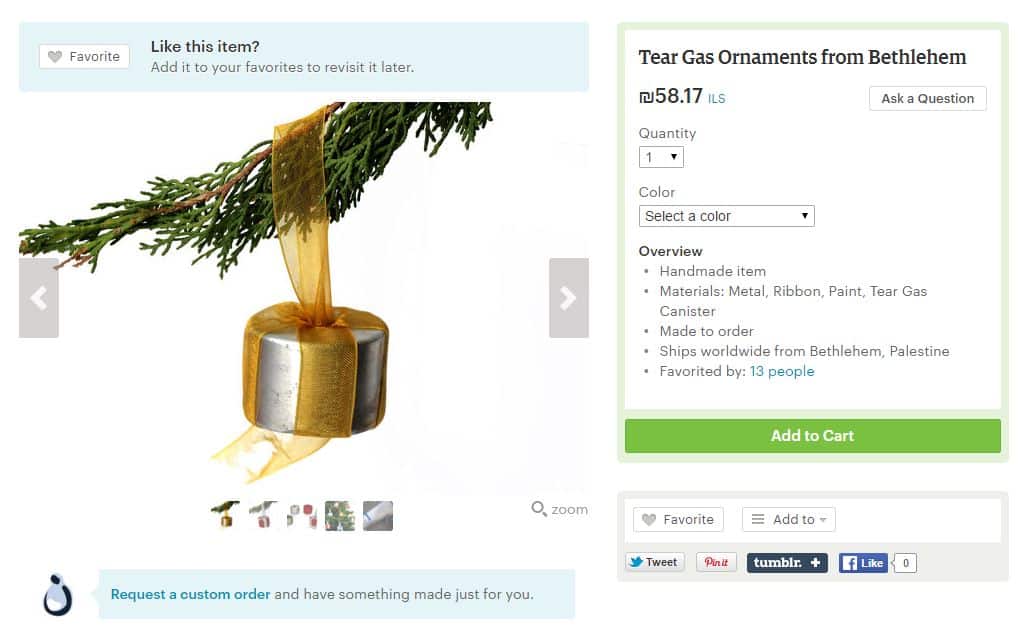Add the ornament to cart
The width and height of the screenshot is (1021, 635).
[x=813, y=436]
